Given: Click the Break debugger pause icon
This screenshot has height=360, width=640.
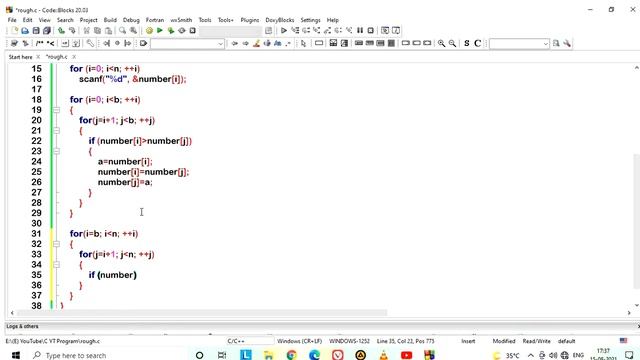Looking at the screenshot, I should point(360,31).
